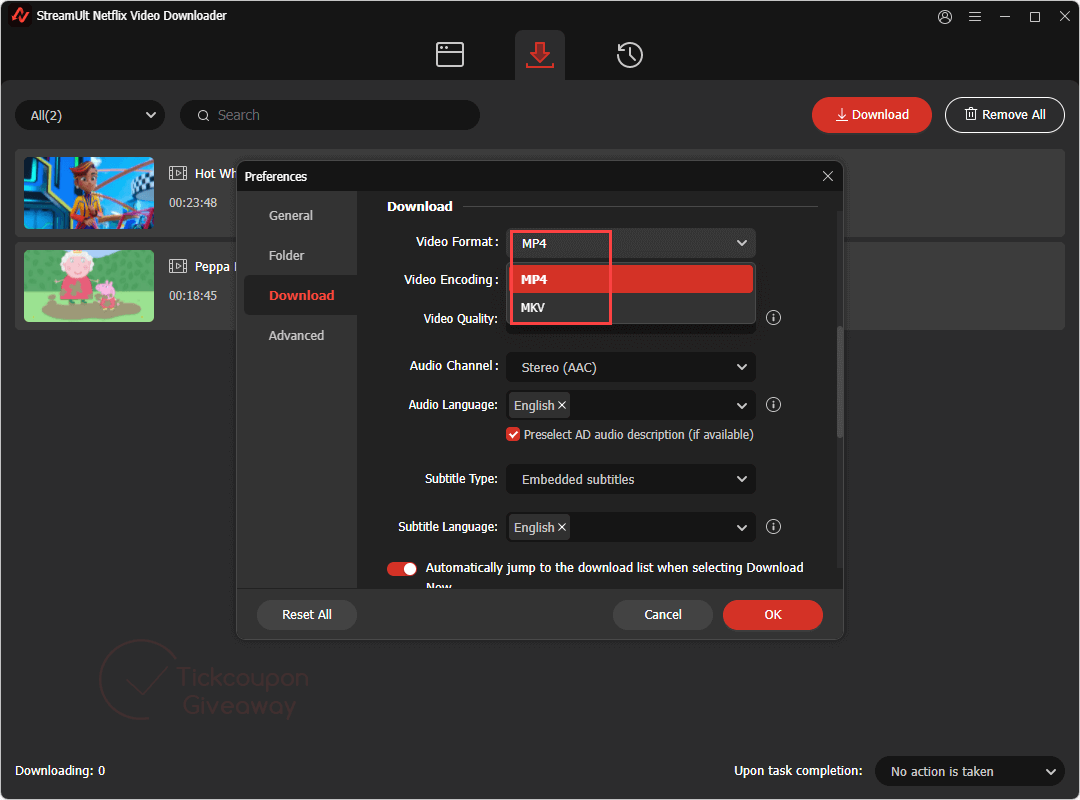The height and width of the screenshot is (800, 1080).
Task: Click the Search input field
Action: [x=330, y=116]
